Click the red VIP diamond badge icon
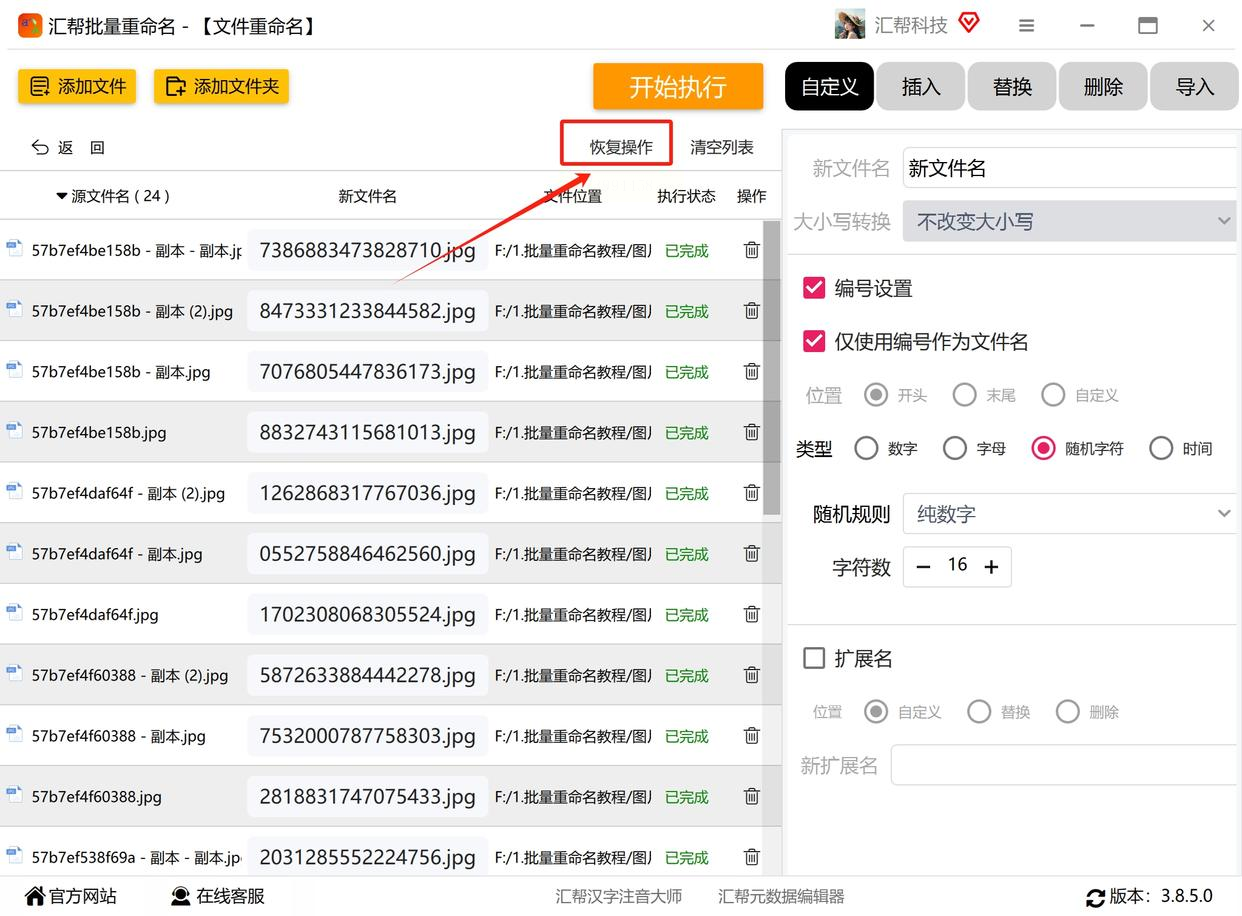 [x=968, y=23]
